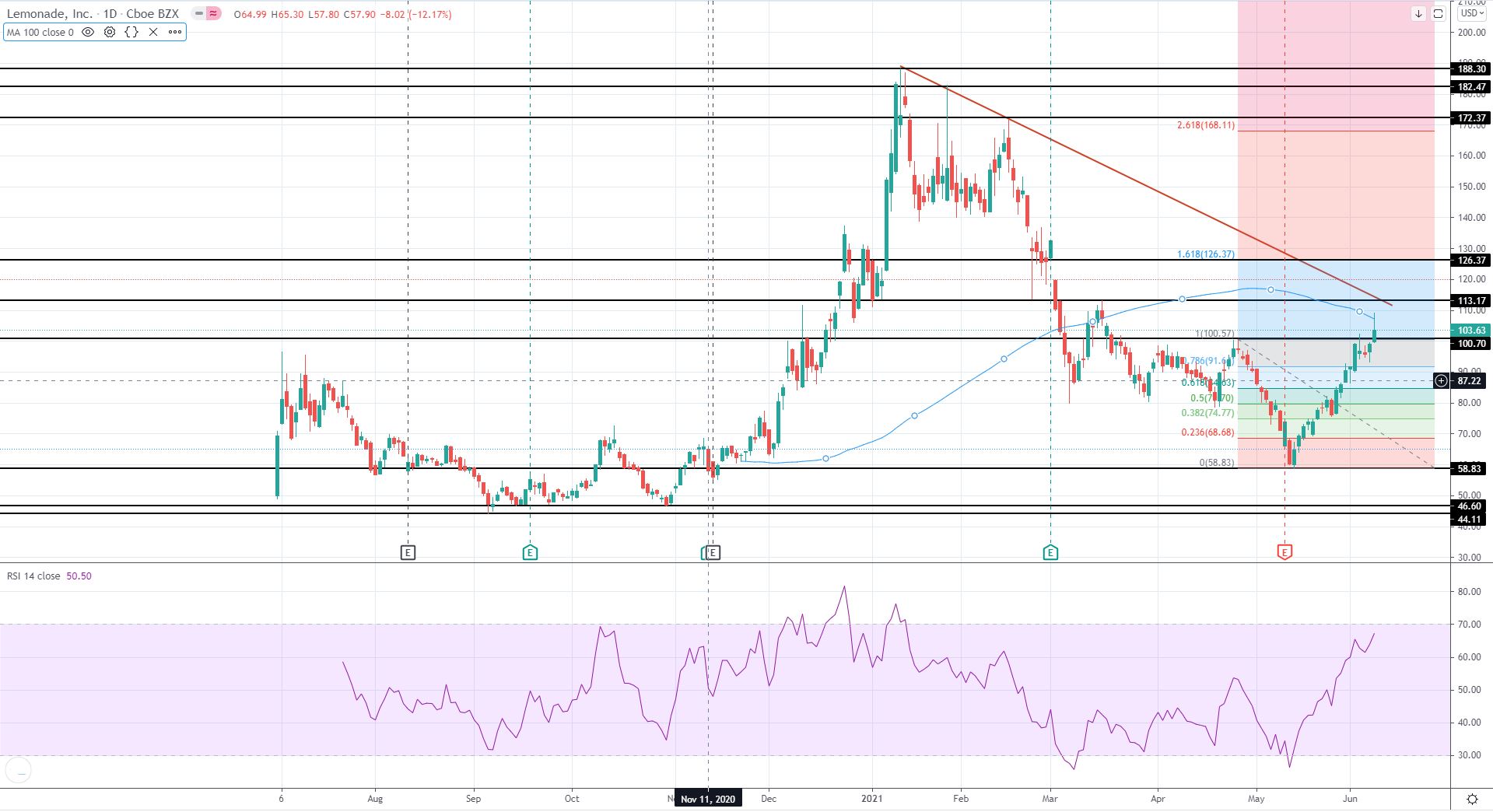
Task: Click the Nov 11, 2020 date label
Action: click(x=708, y=799)
